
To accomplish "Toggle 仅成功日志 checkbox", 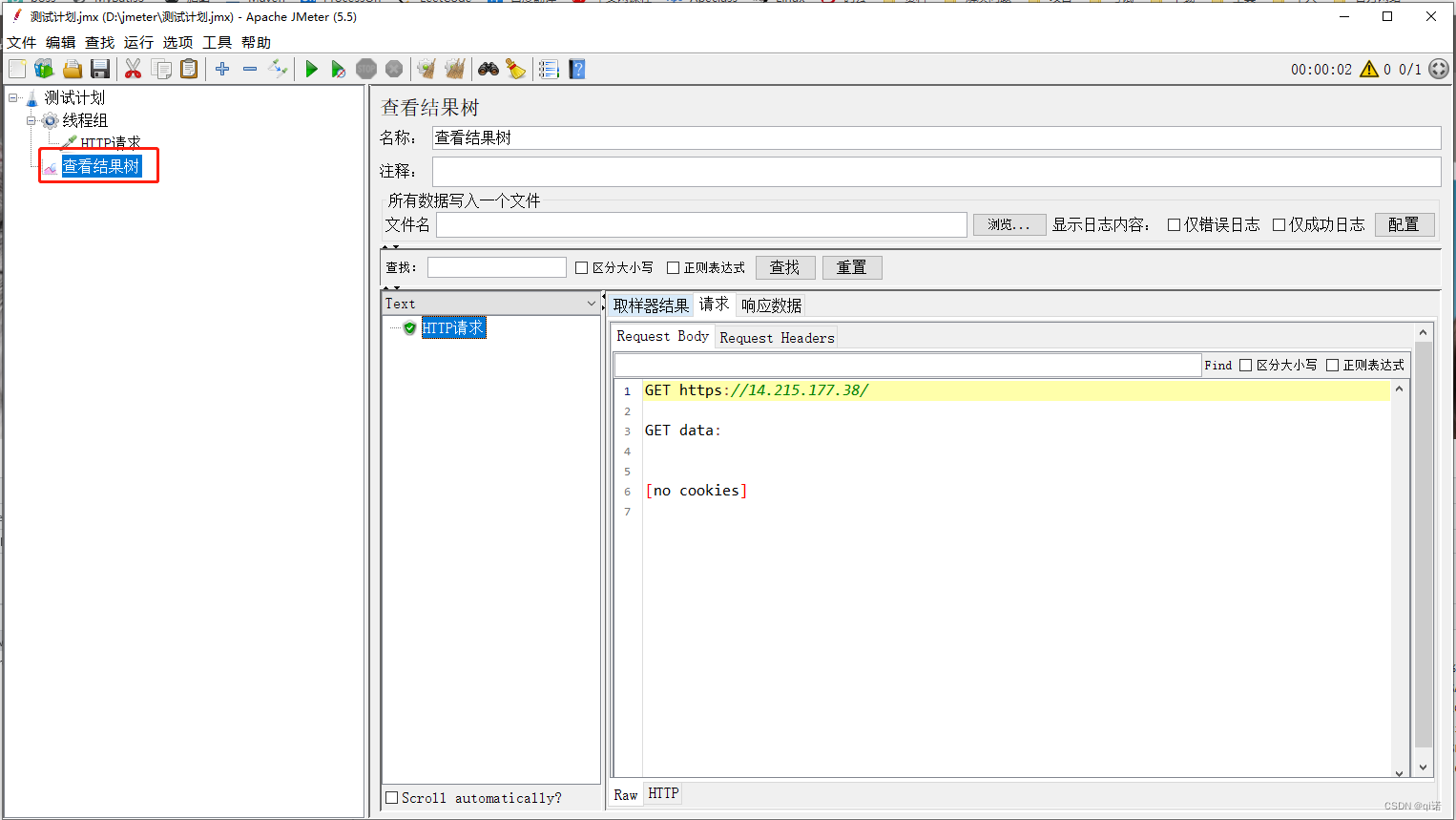I will pyautogui.click(x=1279, y=225).
